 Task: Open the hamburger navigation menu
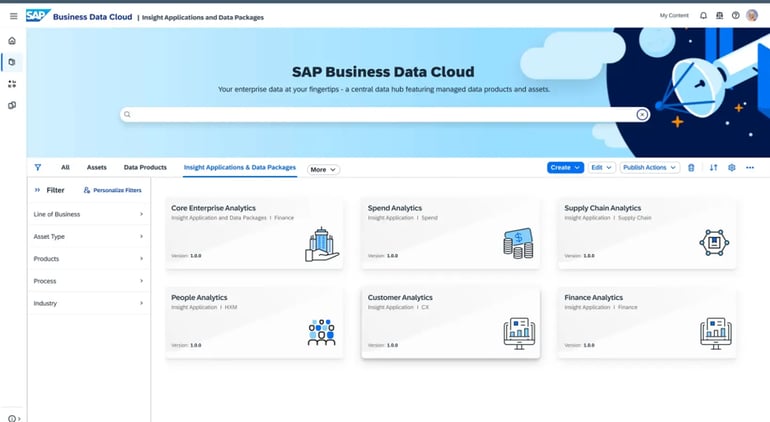(14, 16)
